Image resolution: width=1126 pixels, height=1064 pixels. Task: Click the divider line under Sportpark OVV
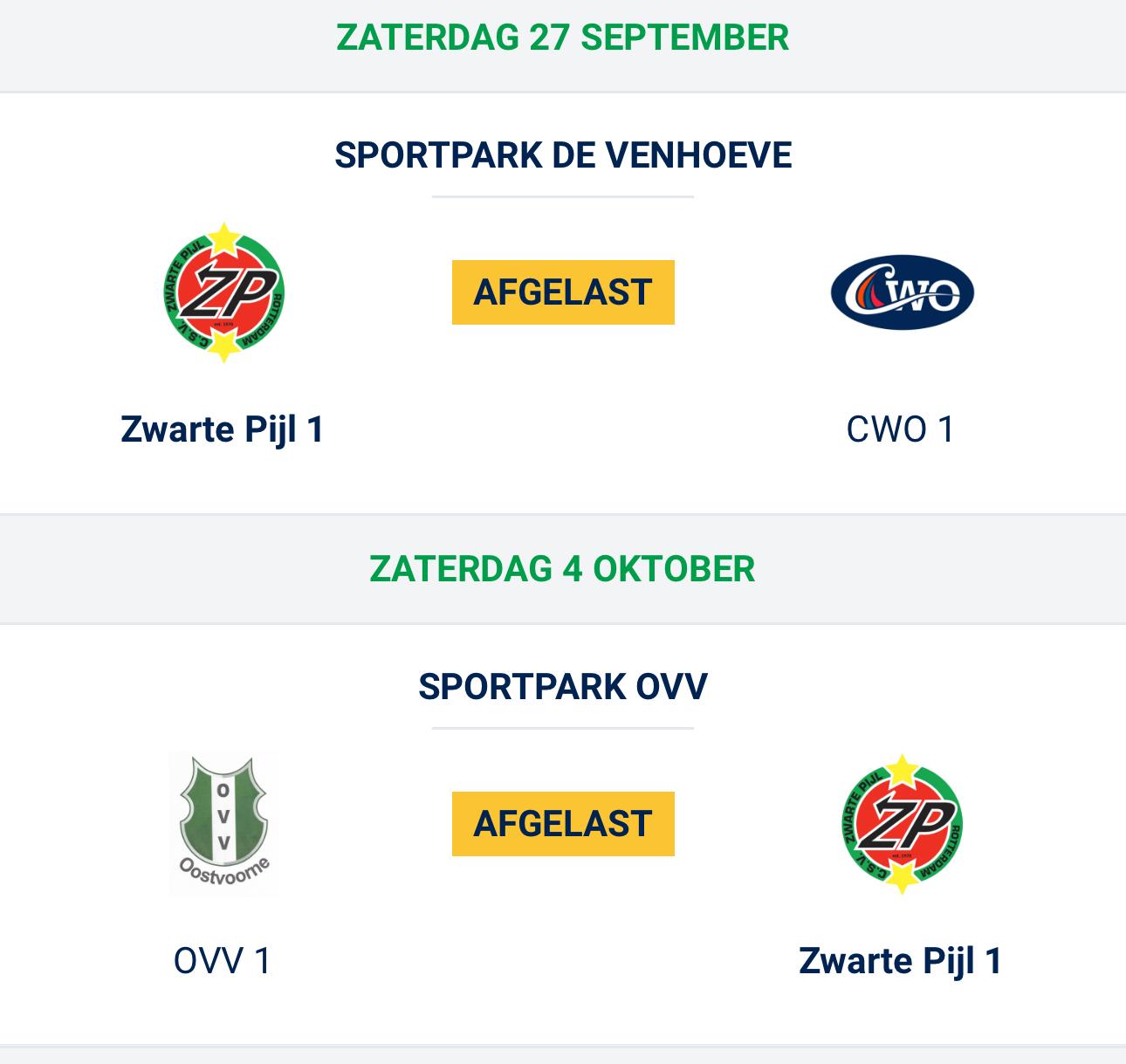coord(563,728)
